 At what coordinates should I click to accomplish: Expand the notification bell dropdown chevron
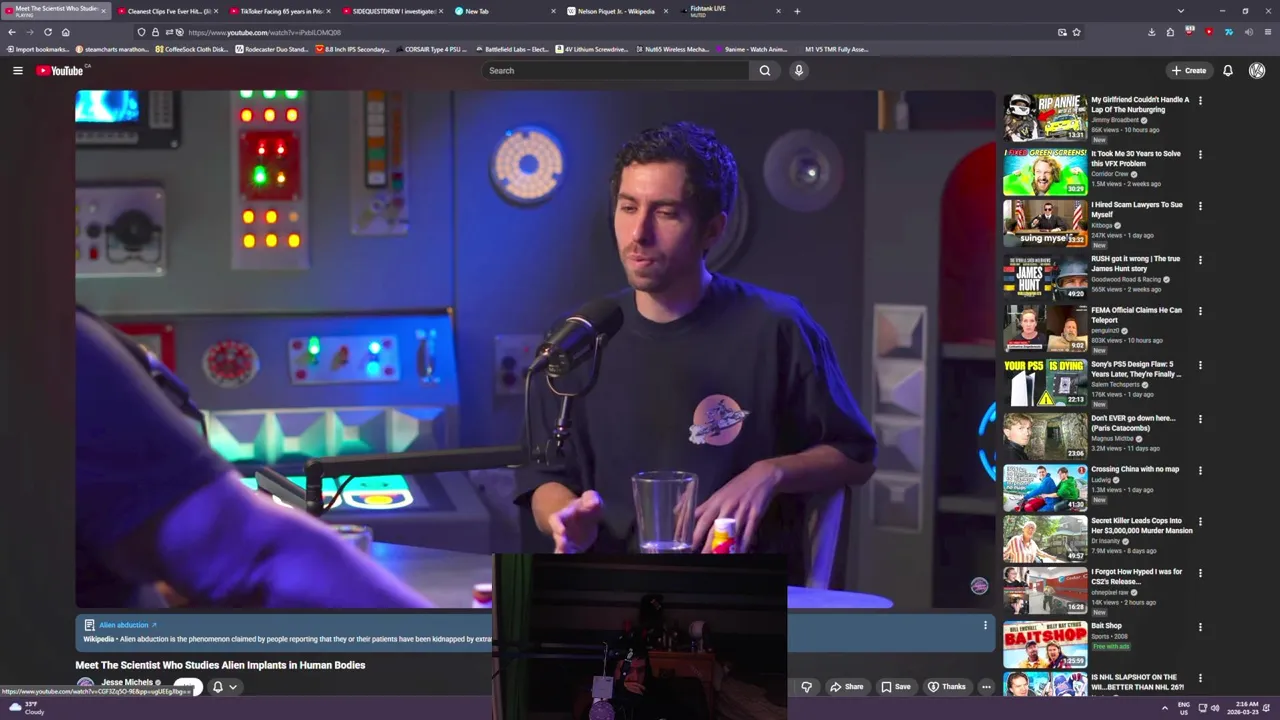pos(233,687)
